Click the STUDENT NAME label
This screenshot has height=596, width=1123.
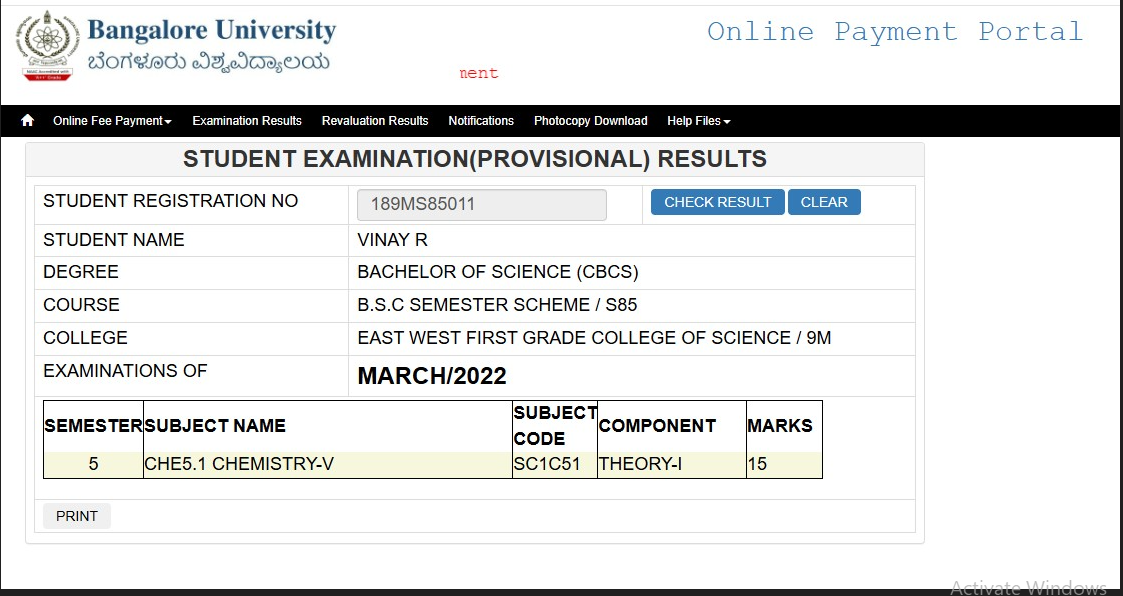coord(114,240)
